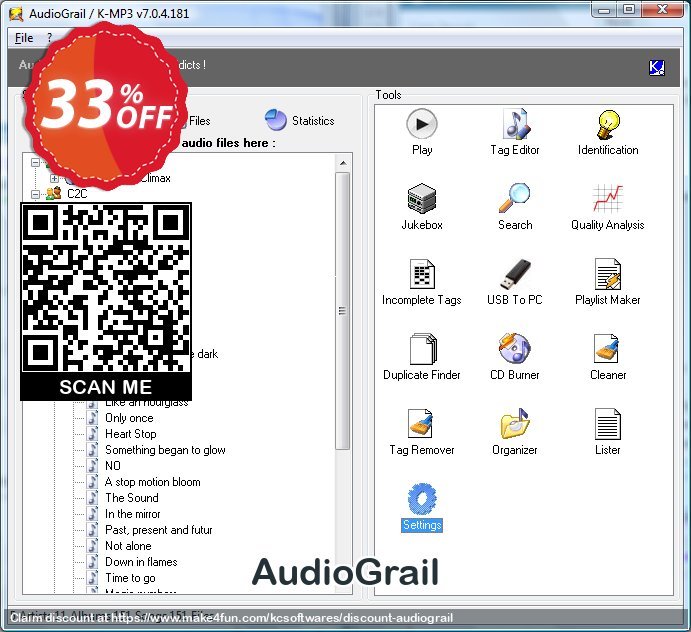Viewport: 691px width, 632px height.
Task: Click the file tree scrollbar thumb
Action: tap(342, 311)
